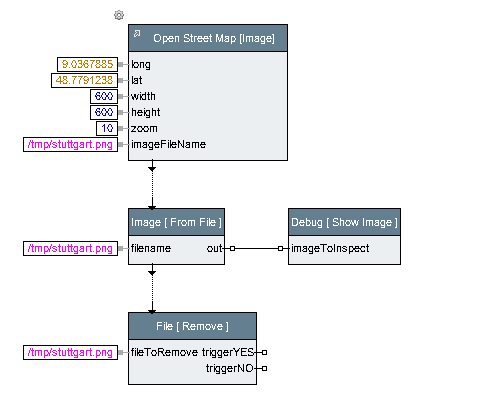
Task: Edit the fileToRemove input /tmp/stuttgart.png
Action: click(x=70, y=353)
